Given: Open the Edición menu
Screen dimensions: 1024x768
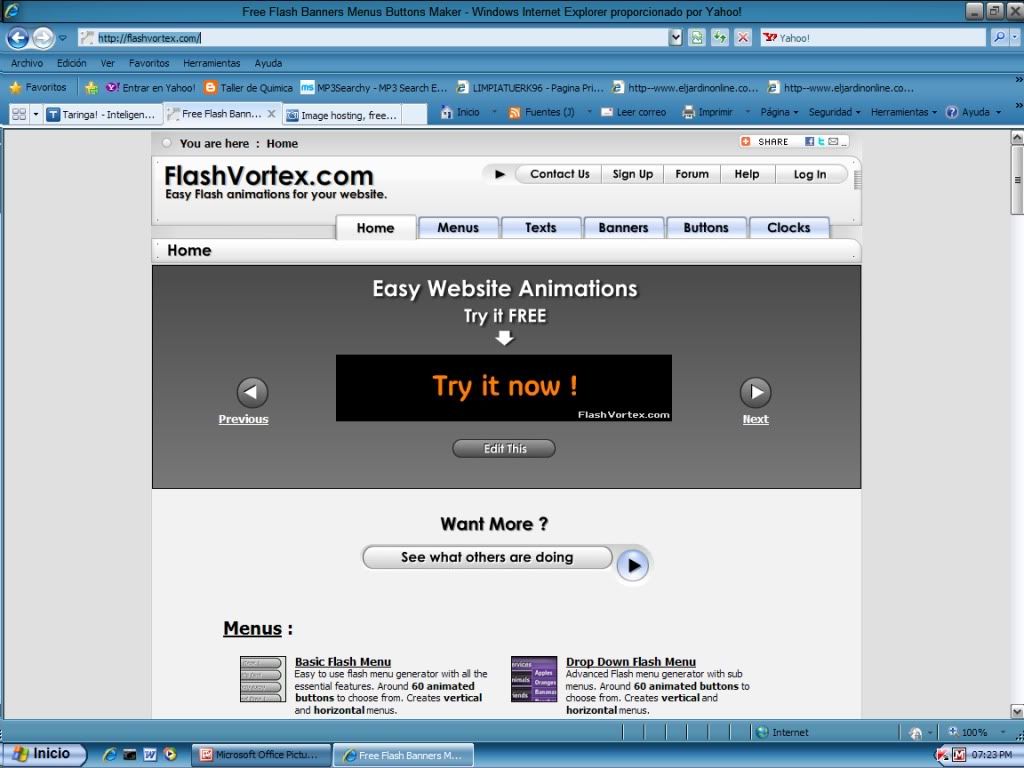Looking at the screenshot, I should click(x=72, y=63).
